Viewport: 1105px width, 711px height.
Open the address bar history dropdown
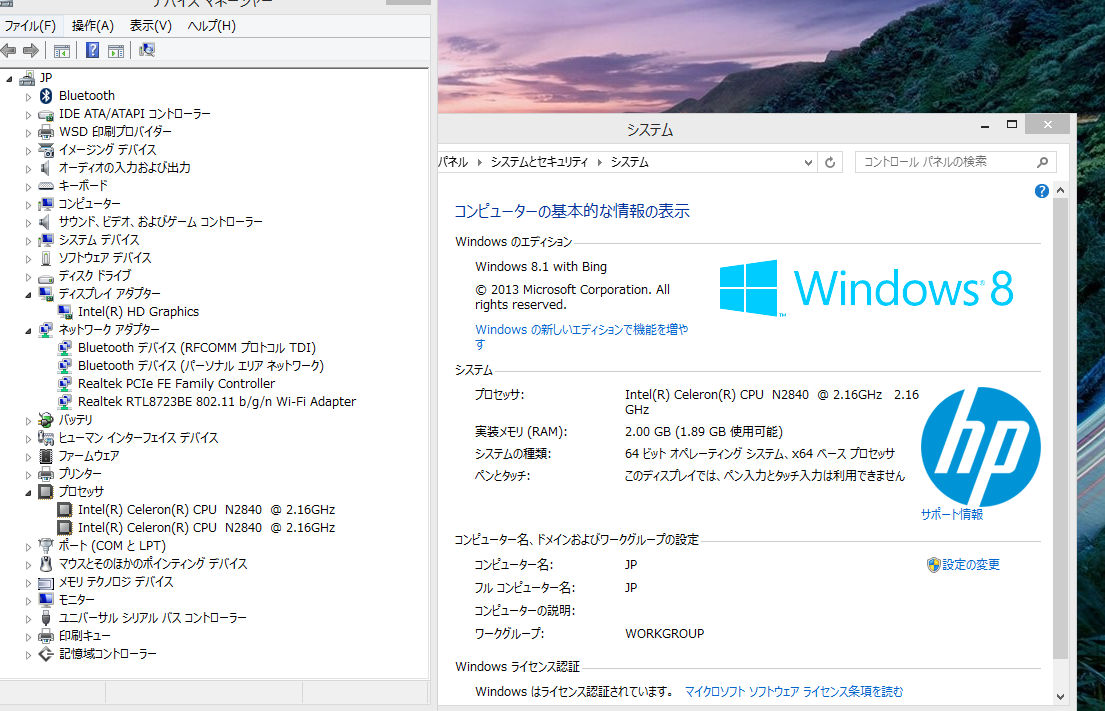point(808,163)
